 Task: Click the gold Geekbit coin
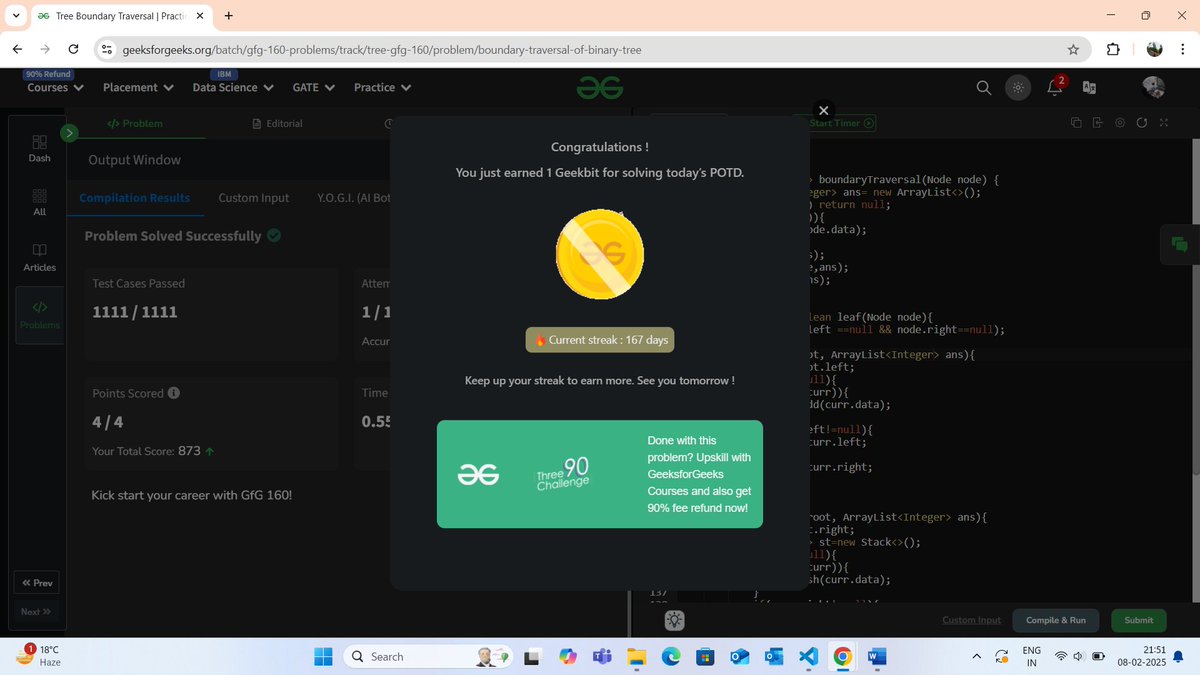(x=600, y=254)
